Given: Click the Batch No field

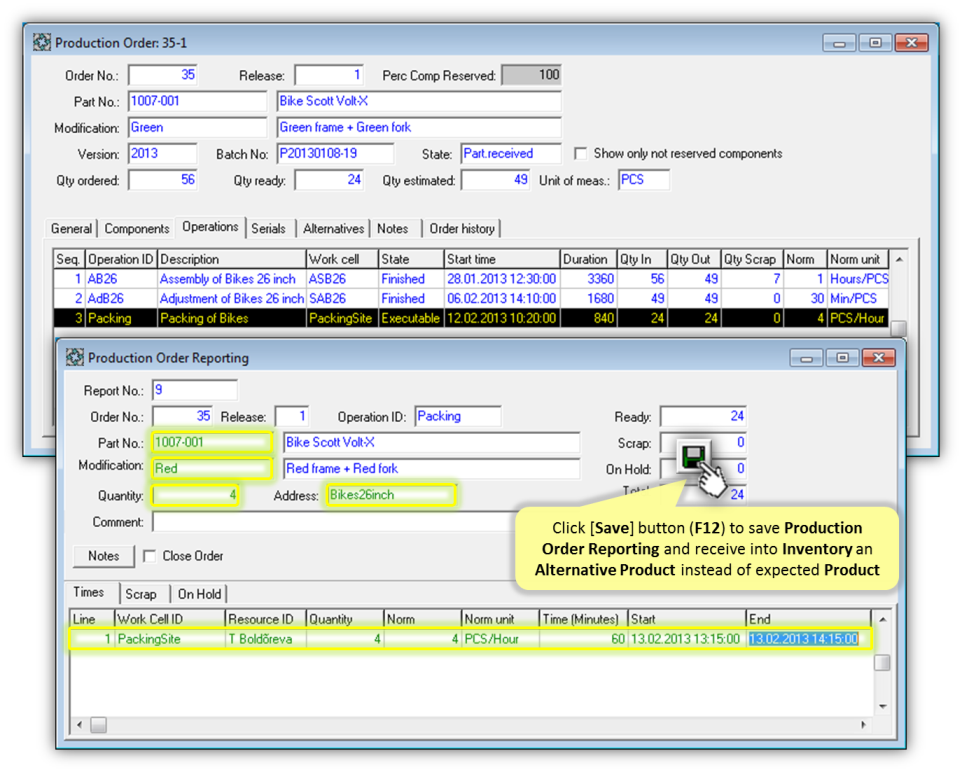Looking at the screenshot, I should point(335,153).
